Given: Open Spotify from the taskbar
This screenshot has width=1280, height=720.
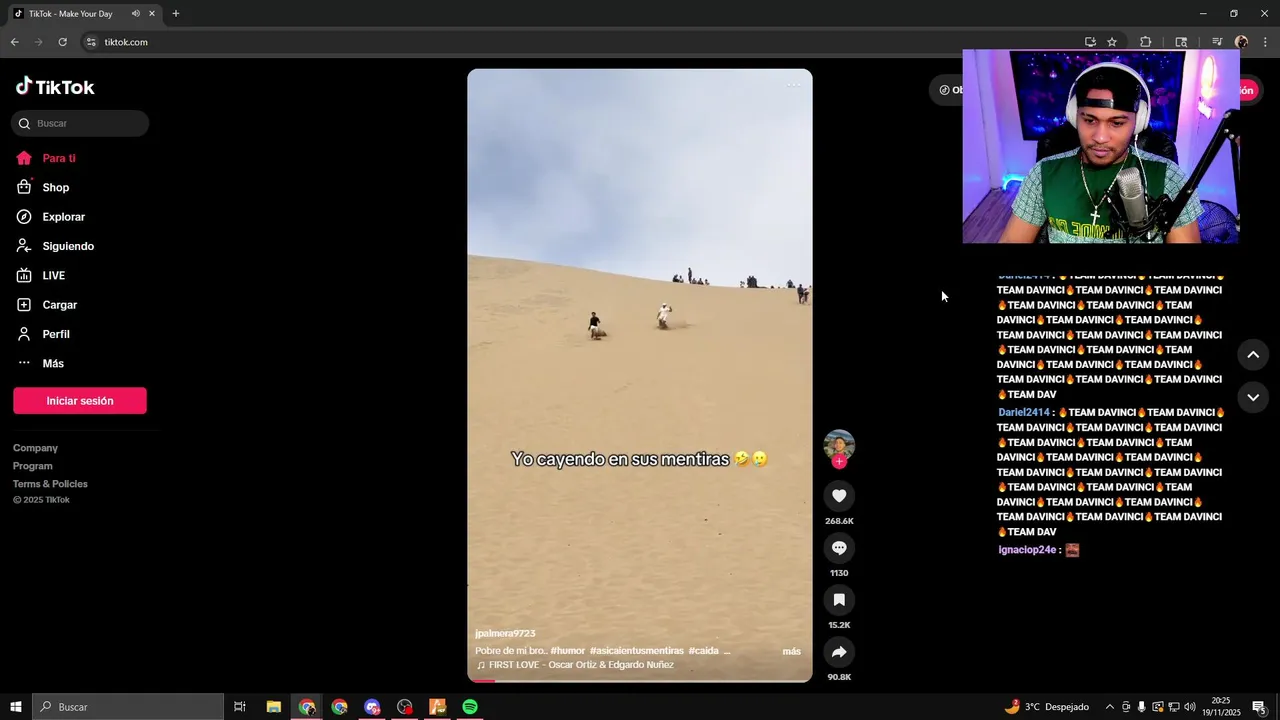Looking at the screenshot, I should [x=470, y=707].
